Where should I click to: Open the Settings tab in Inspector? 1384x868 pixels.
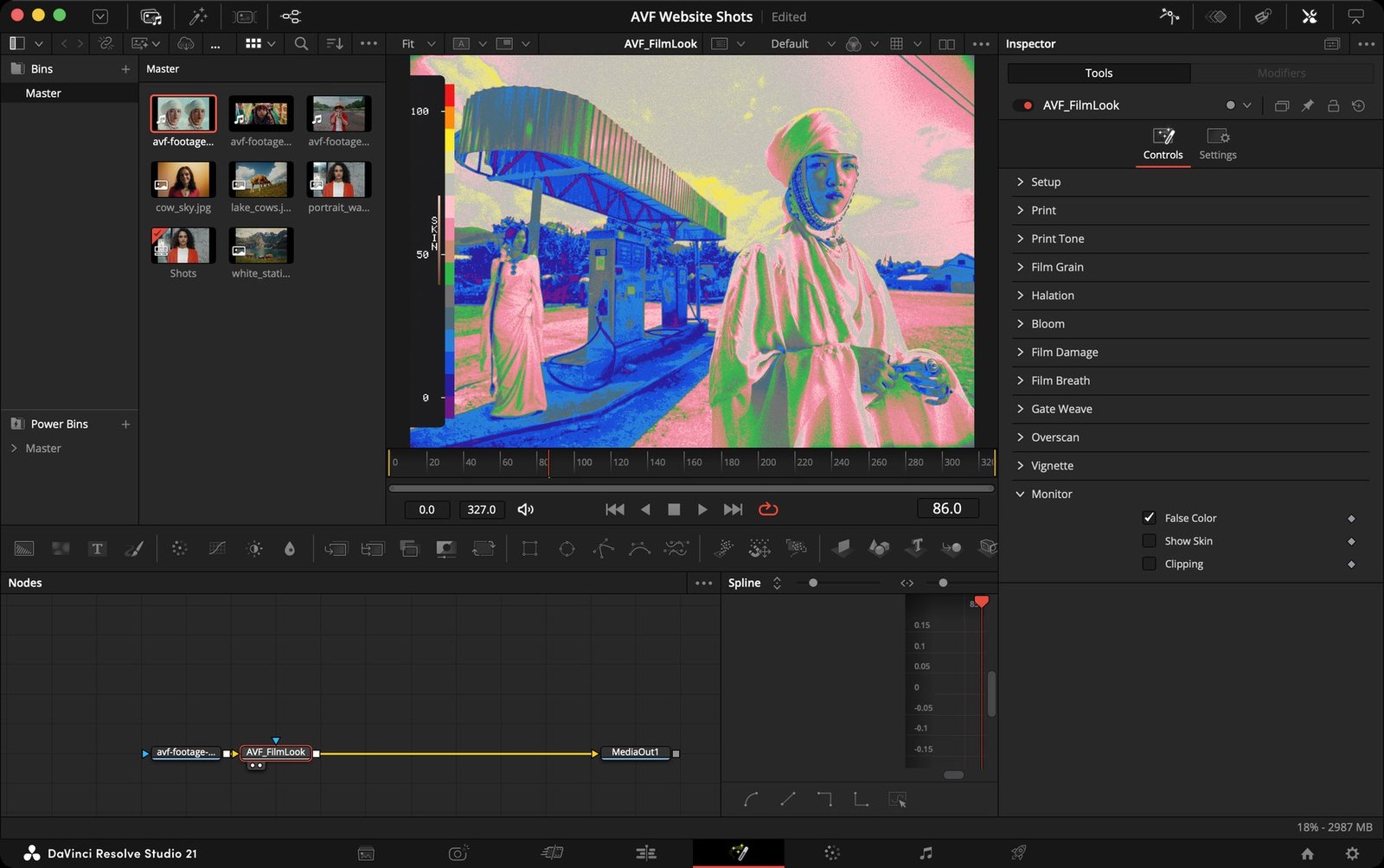[x=1217, y=144]
